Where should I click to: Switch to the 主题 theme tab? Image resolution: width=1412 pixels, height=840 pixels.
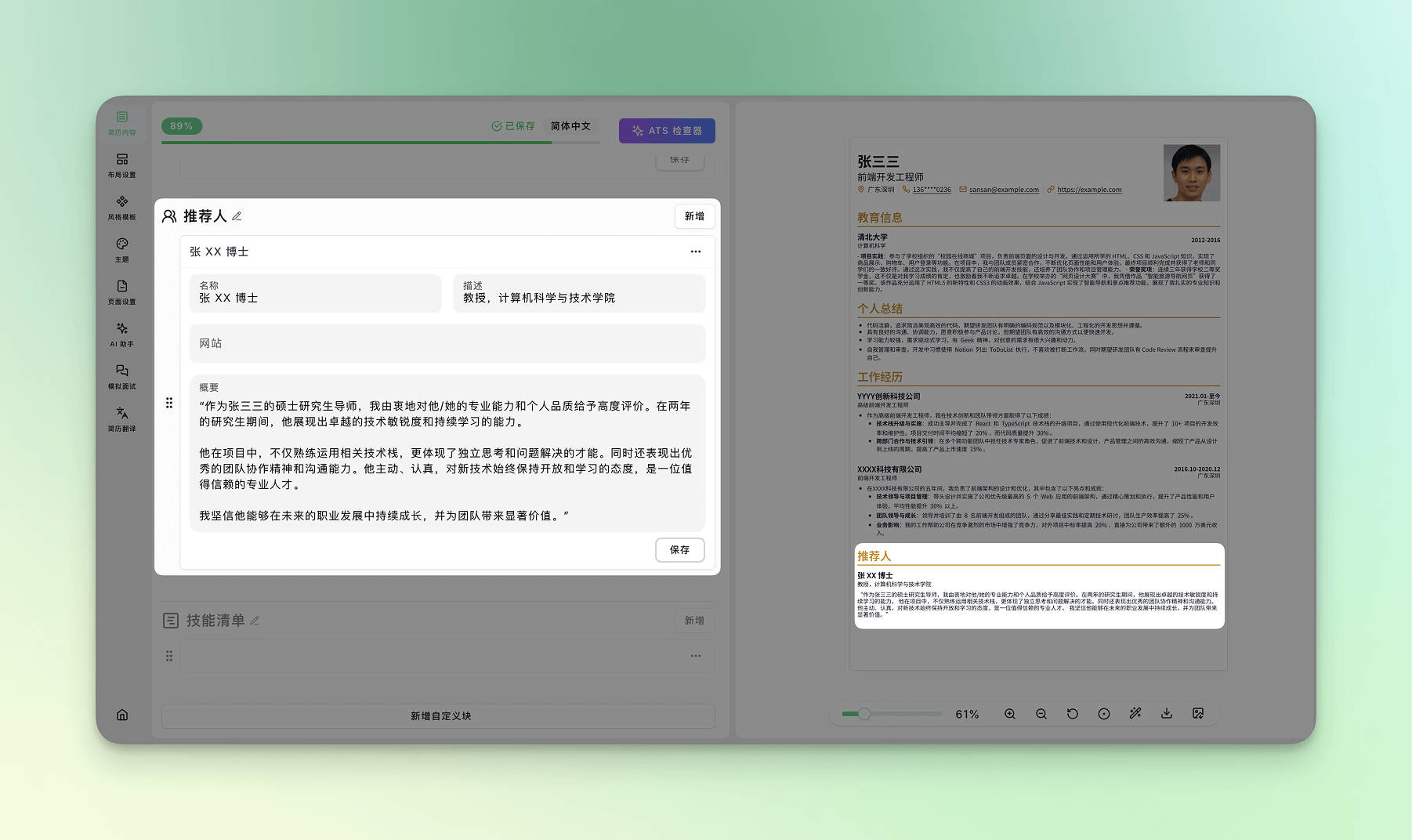tap(121, 250)
